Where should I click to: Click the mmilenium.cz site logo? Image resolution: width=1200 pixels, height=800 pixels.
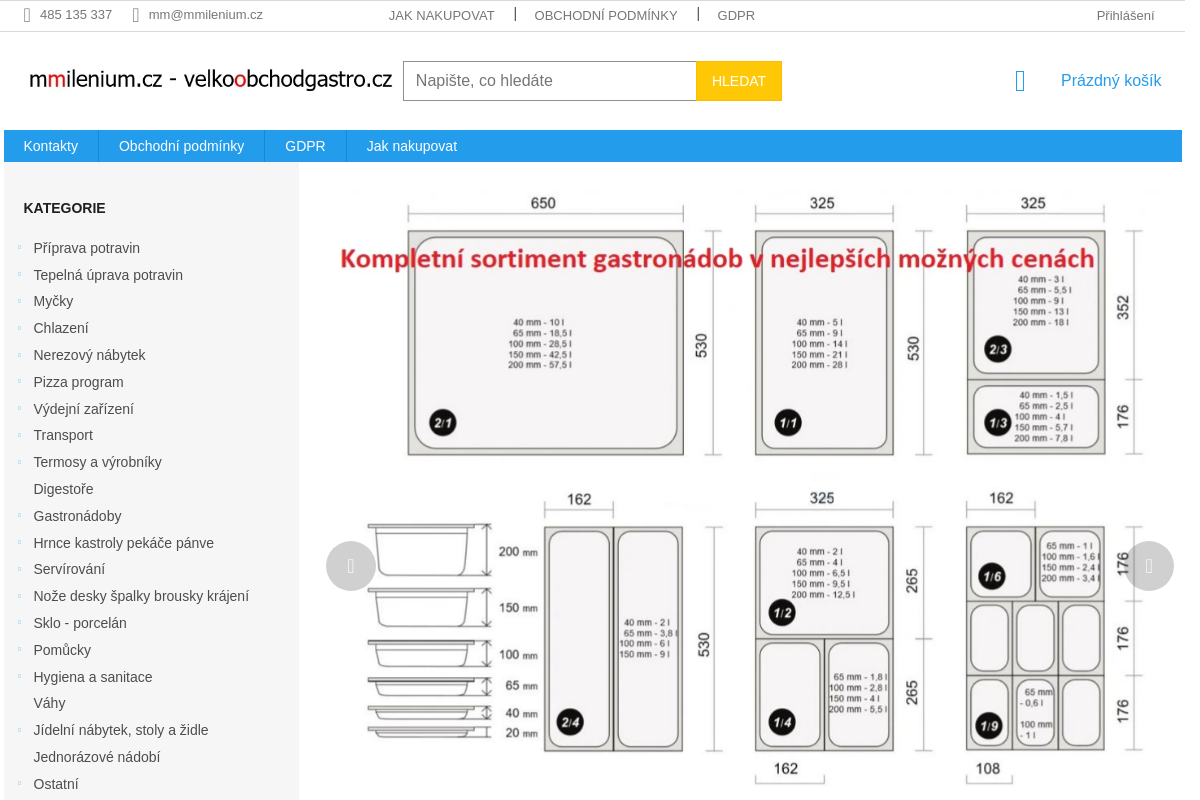pyautogui.click(x=211, y=80)
